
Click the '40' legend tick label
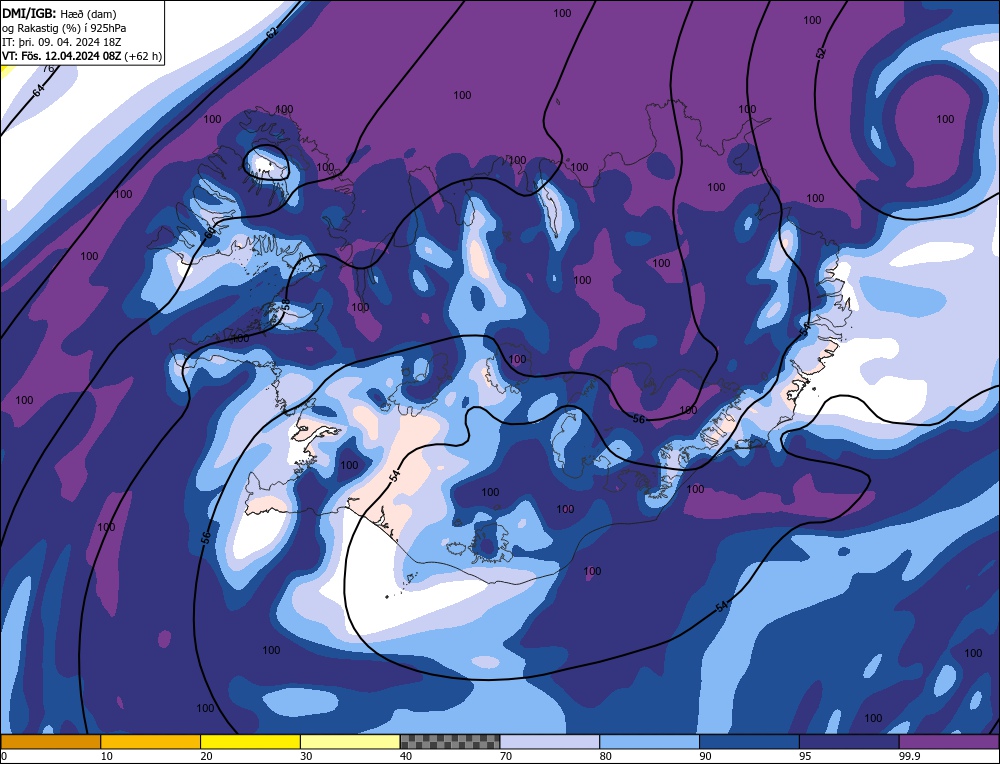406,756
